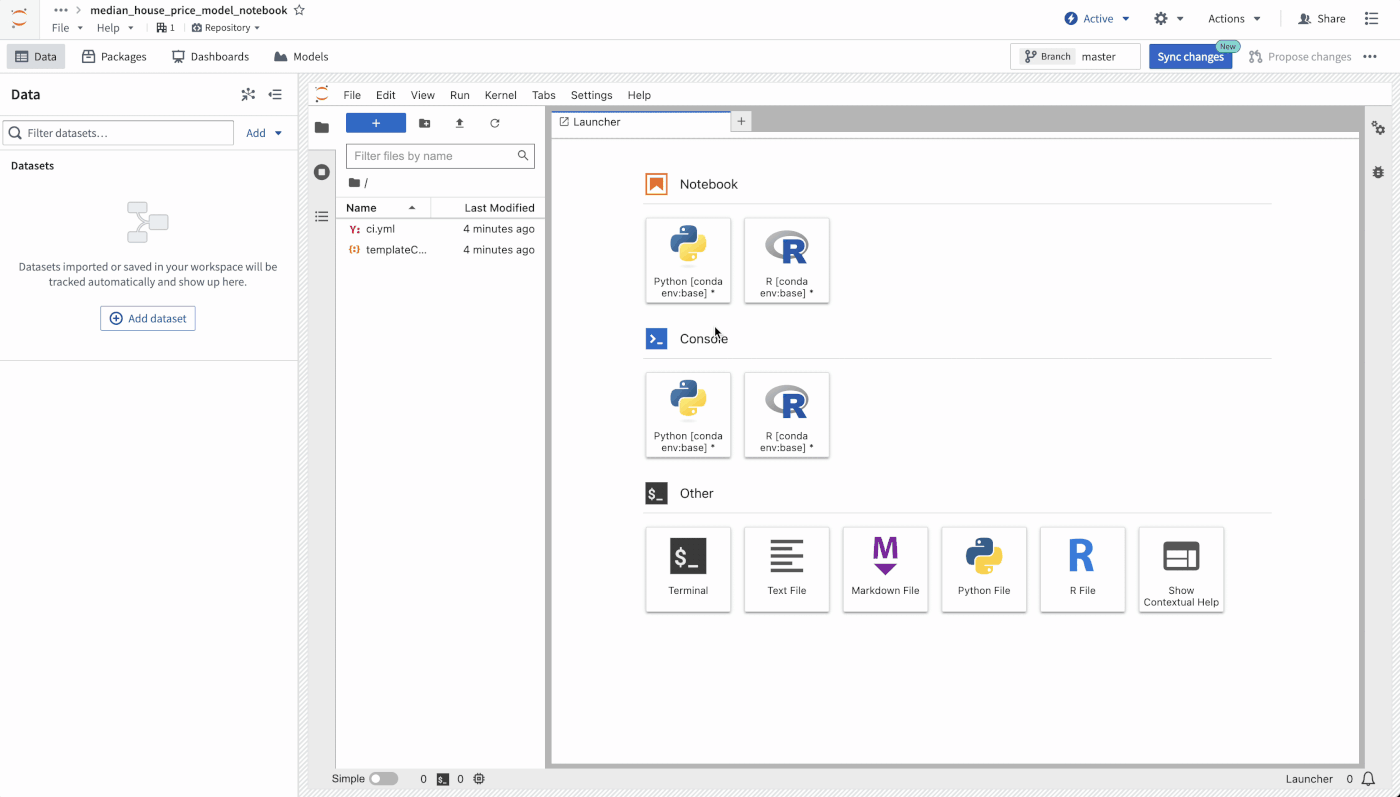The width and height of the screenshot is (1400, 797).
Task: Open the JupyterLab Edit menu
Action: tap(386, 95)
